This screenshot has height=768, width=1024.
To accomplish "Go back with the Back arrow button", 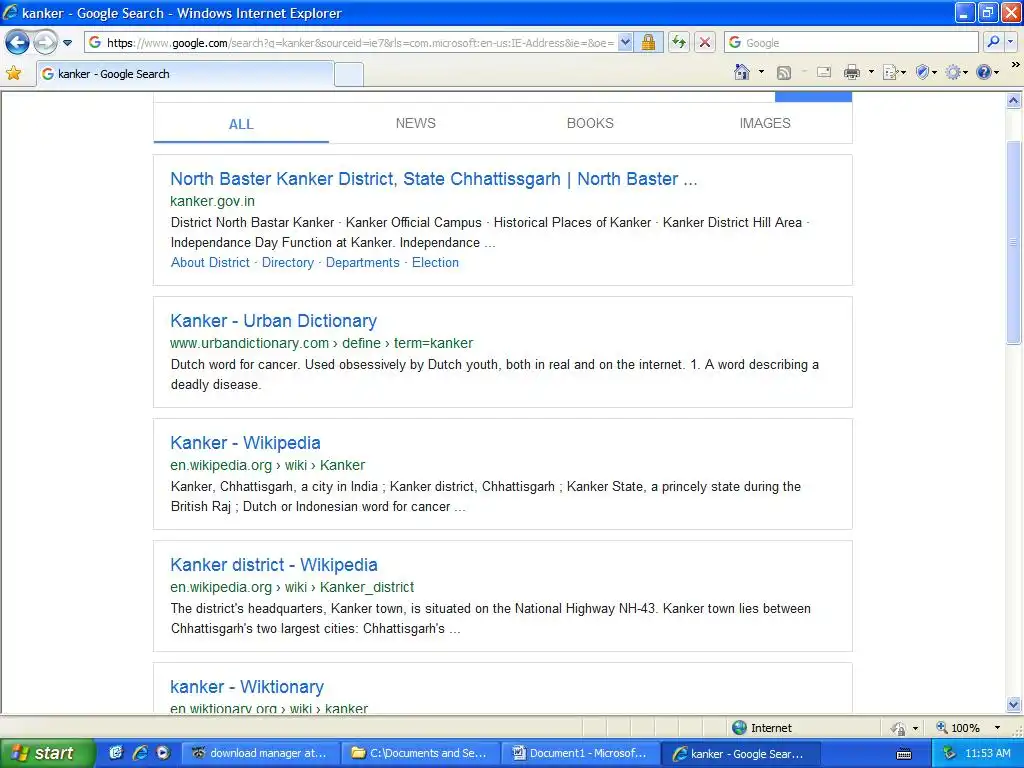I will tap(17, 43).
